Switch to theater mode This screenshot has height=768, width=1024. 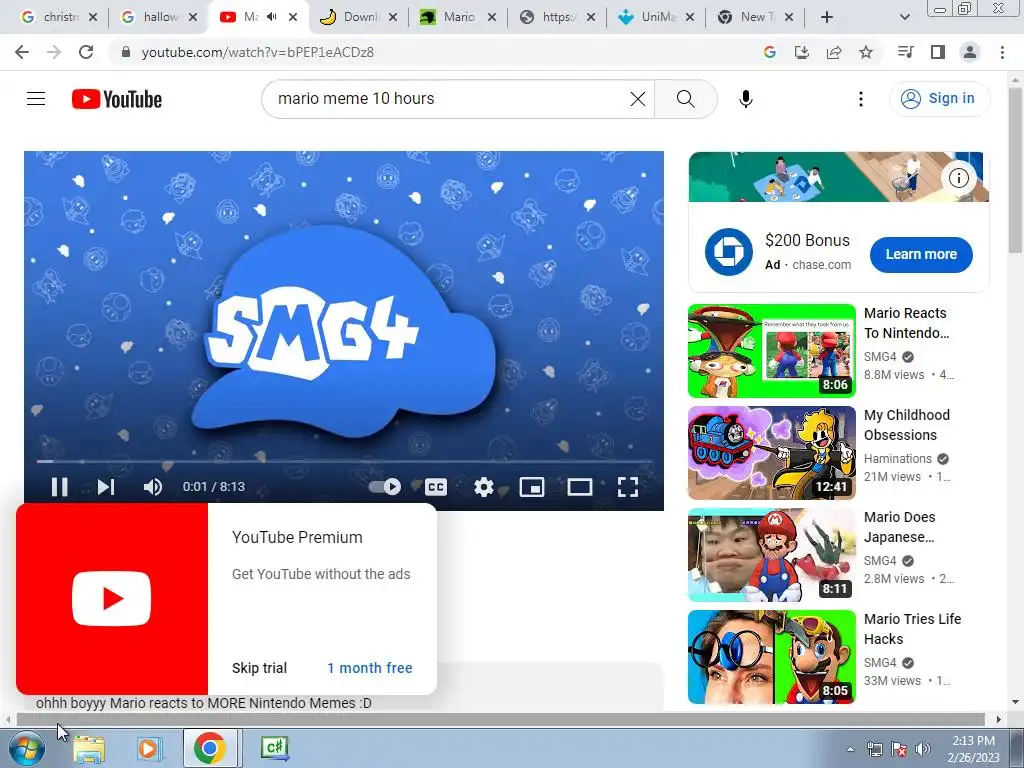coord(579,487)
